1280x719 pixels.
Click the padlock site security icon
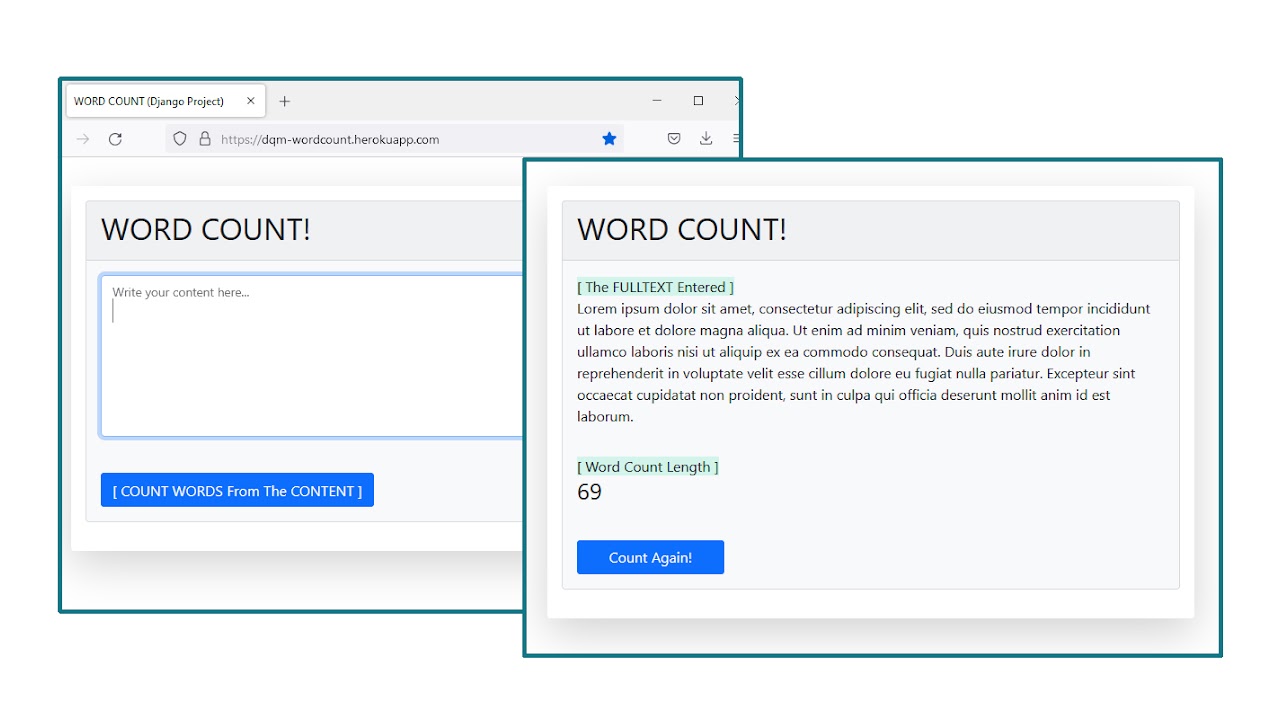[x=205, y=139]
